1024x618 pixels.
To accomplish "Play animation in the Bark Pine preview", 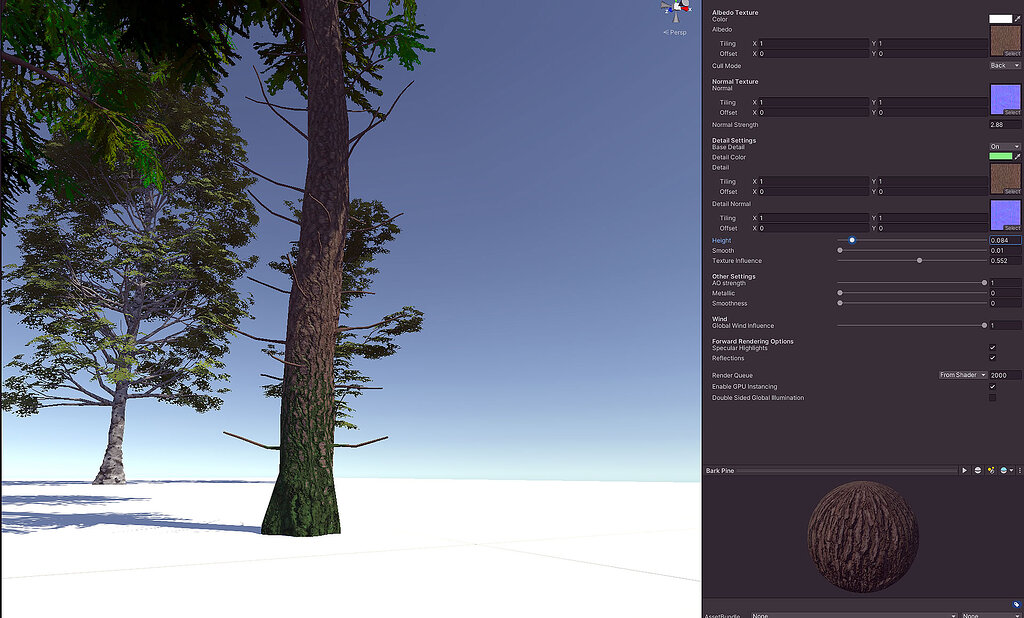I will coord(965,470).
